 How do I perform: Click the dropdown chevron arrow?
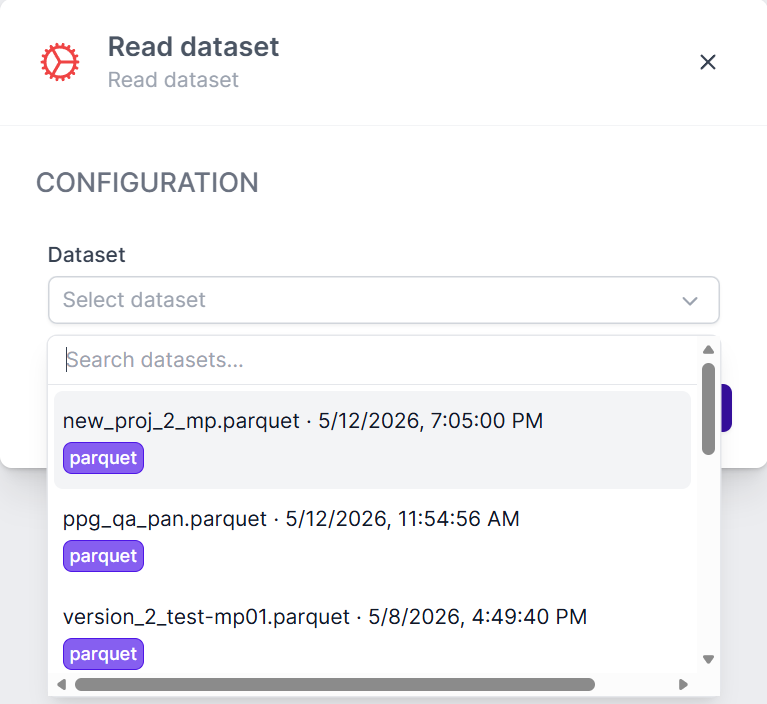point(690,301)
